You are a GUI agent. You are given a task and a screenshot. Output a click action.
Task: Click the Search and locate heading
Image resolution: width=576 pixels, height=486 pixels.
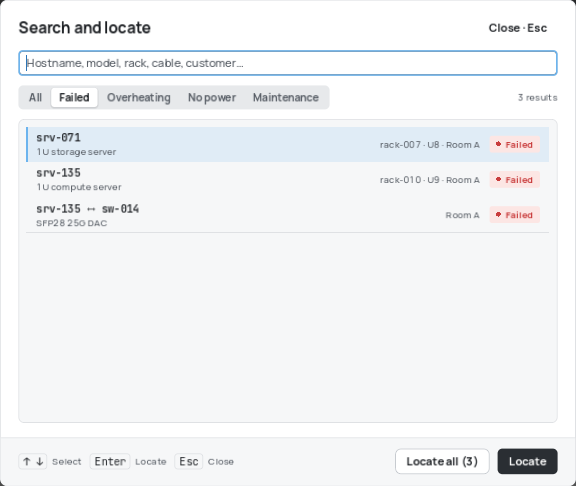(x=84, y=28)
